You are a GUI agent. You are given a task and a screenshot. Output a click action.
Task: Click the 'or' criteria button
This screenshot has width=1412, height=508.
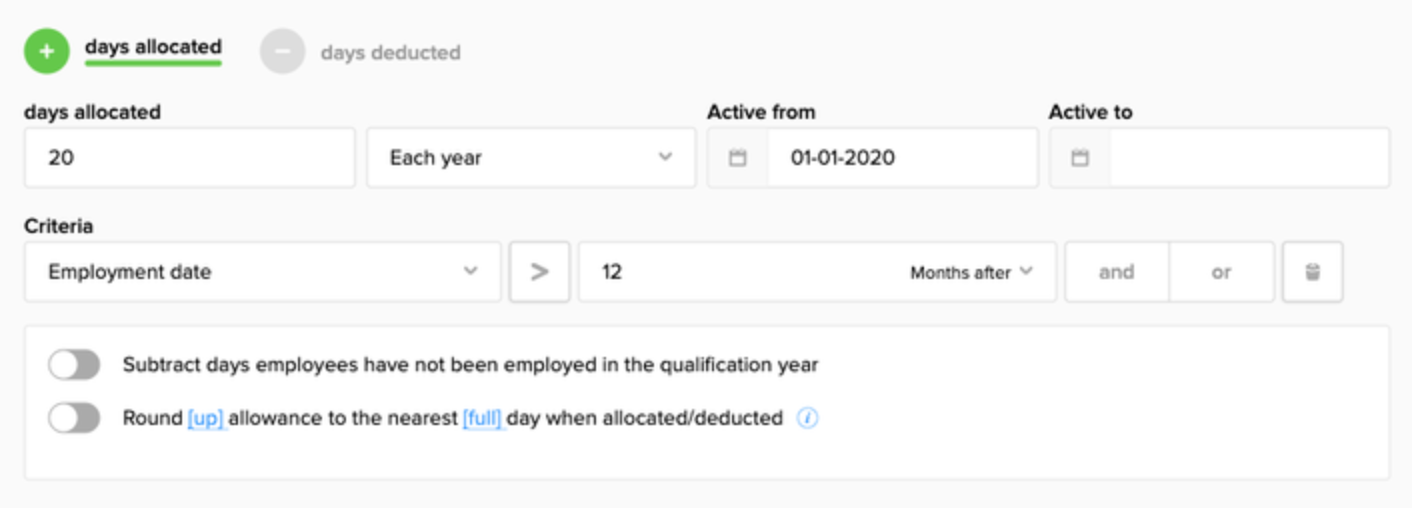1221,272
